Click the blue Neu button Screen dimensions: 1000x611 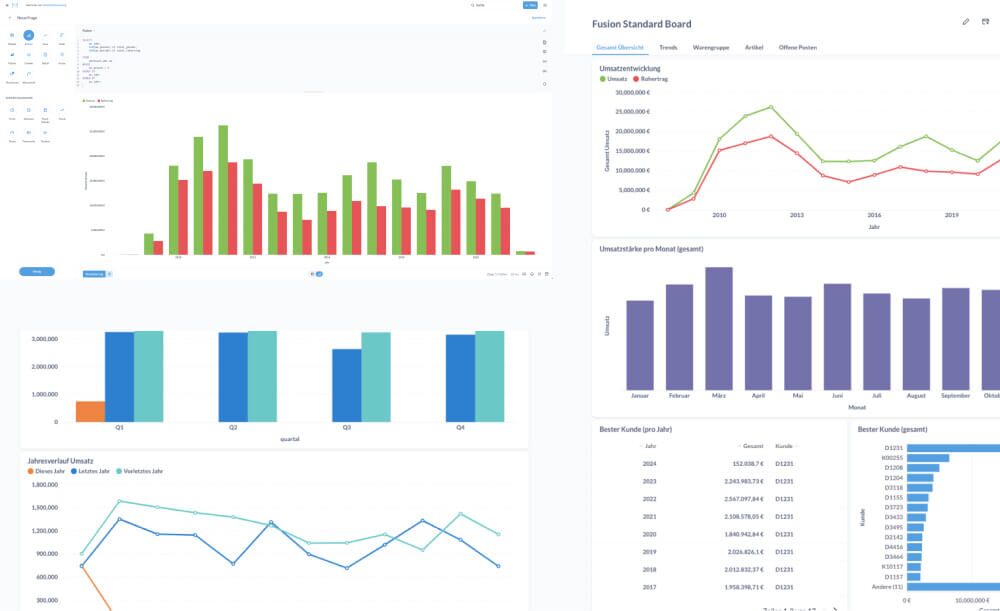[529, 5]
